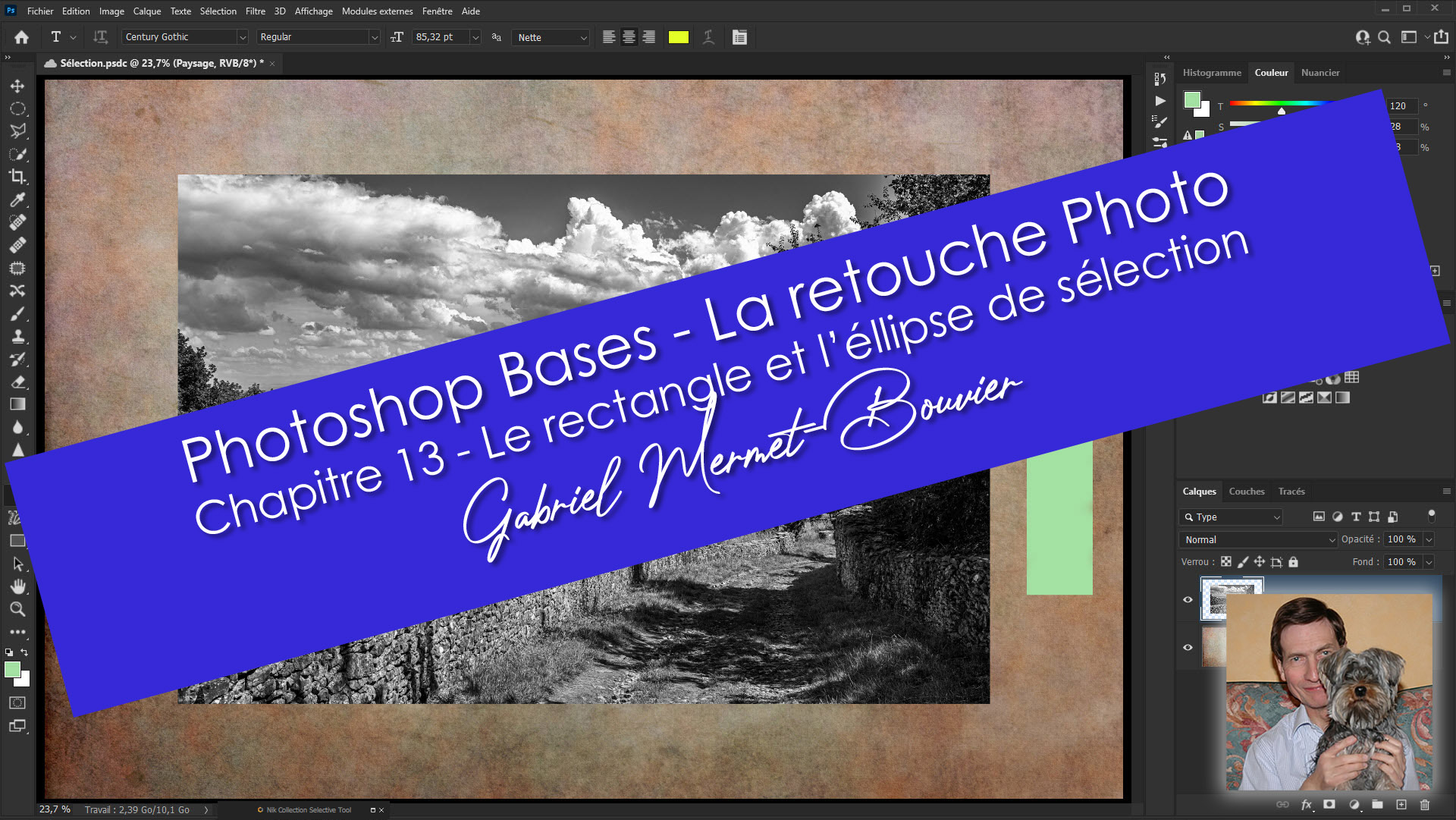Switch to the Nuancier tab
Viewport: 1456px width, 820px height.
point(1319,73)
